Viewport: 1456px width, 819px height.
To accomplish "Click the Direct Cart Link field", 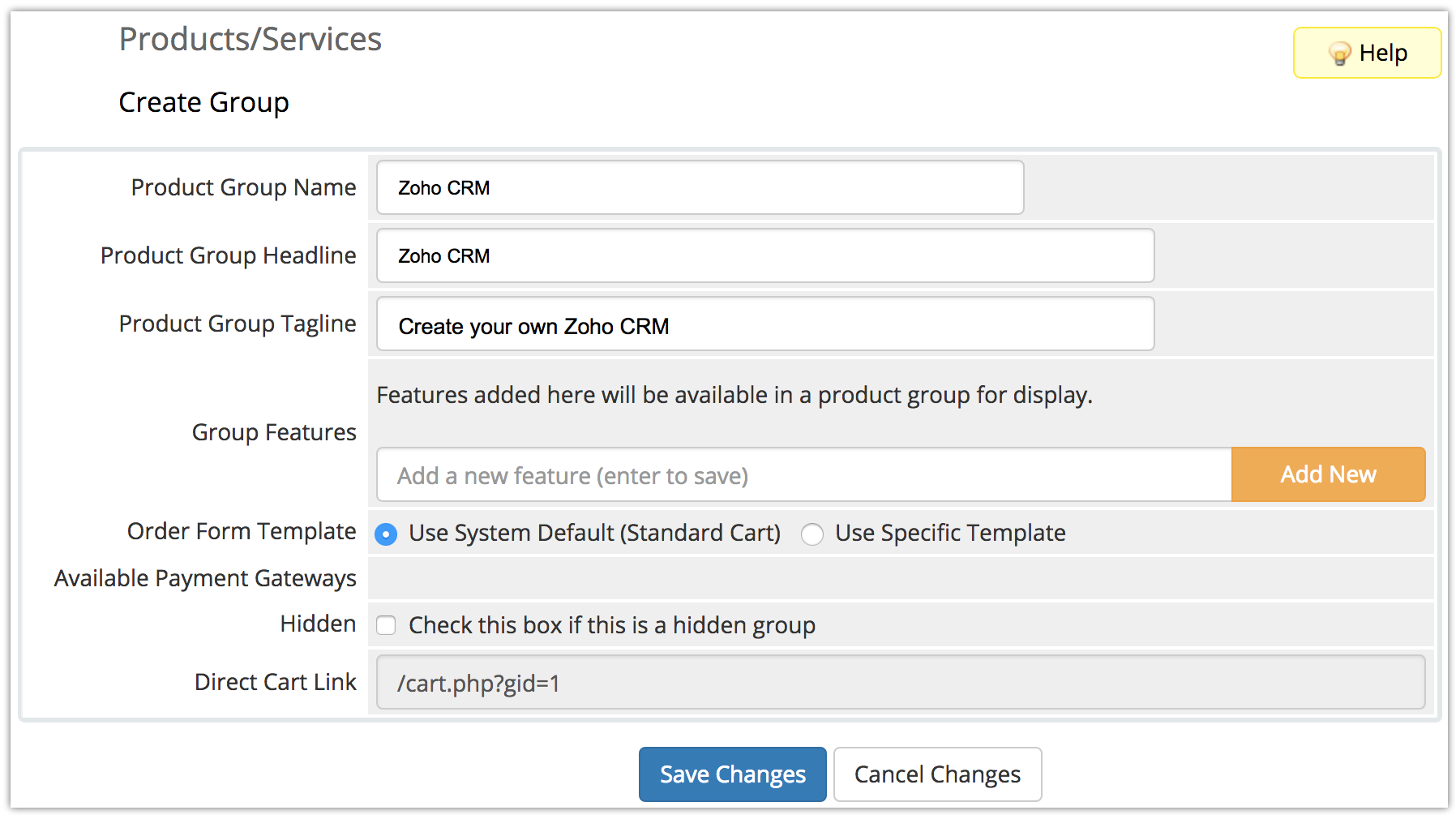I will click(901, 682).
